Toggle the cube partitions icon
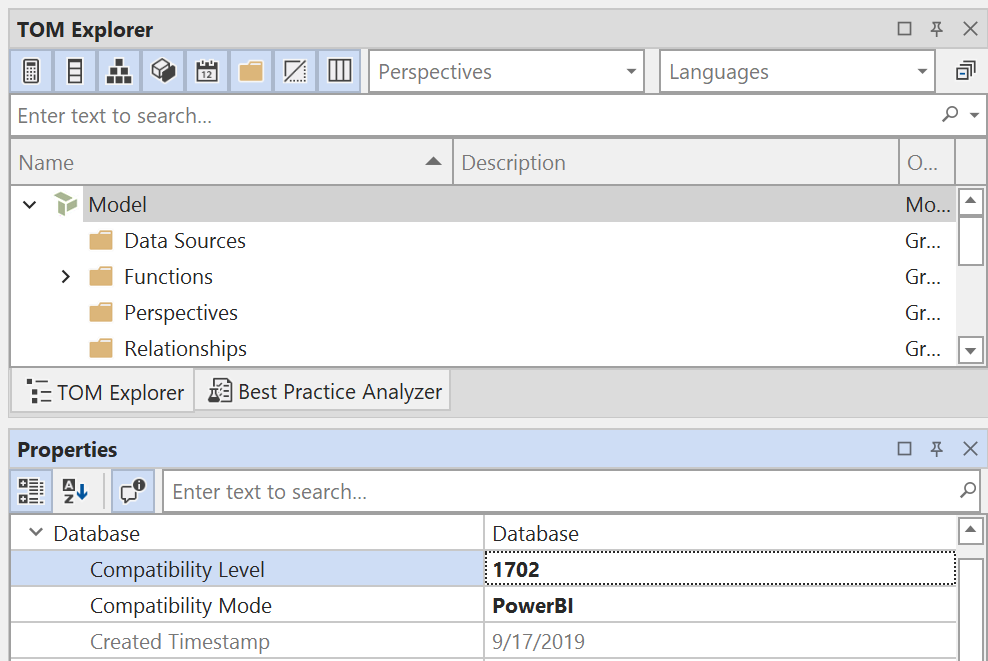This screenshot has height=661, width=988. click(x=163, y=72)
